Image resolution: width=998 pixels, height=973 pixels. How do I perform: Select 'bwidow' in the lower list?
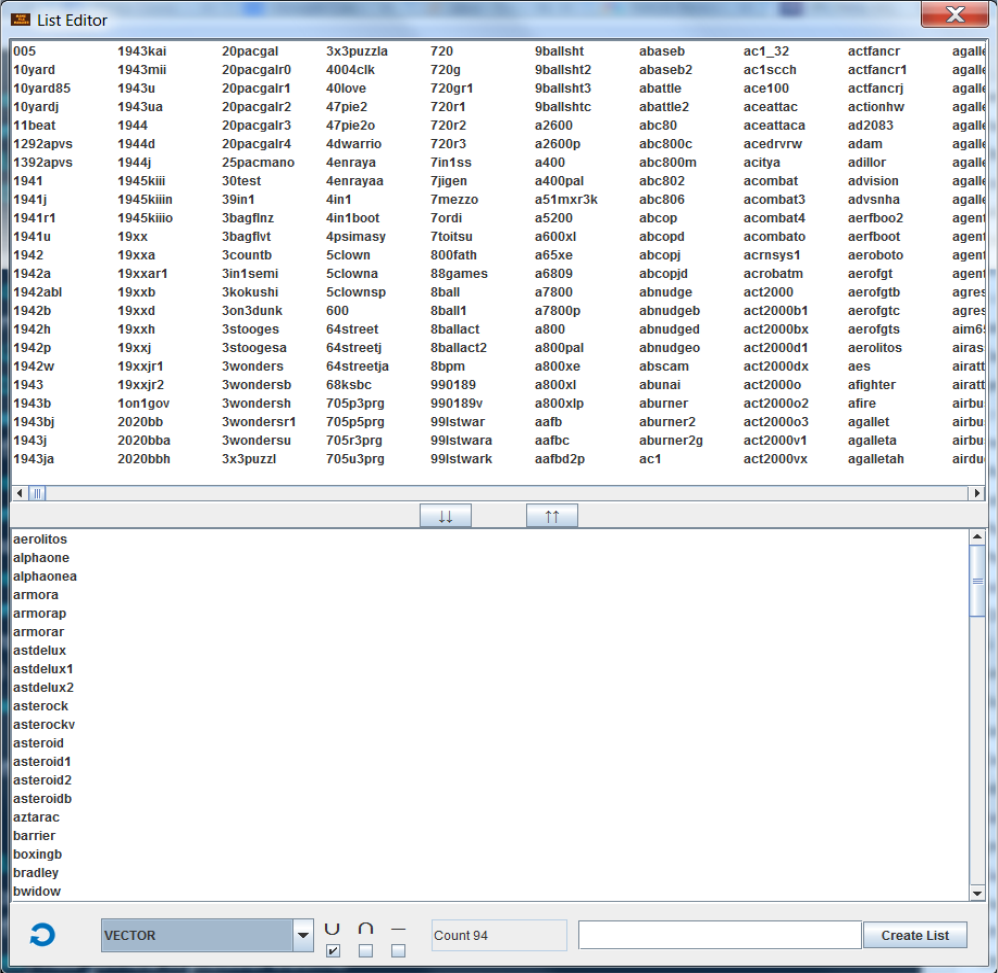37,891
